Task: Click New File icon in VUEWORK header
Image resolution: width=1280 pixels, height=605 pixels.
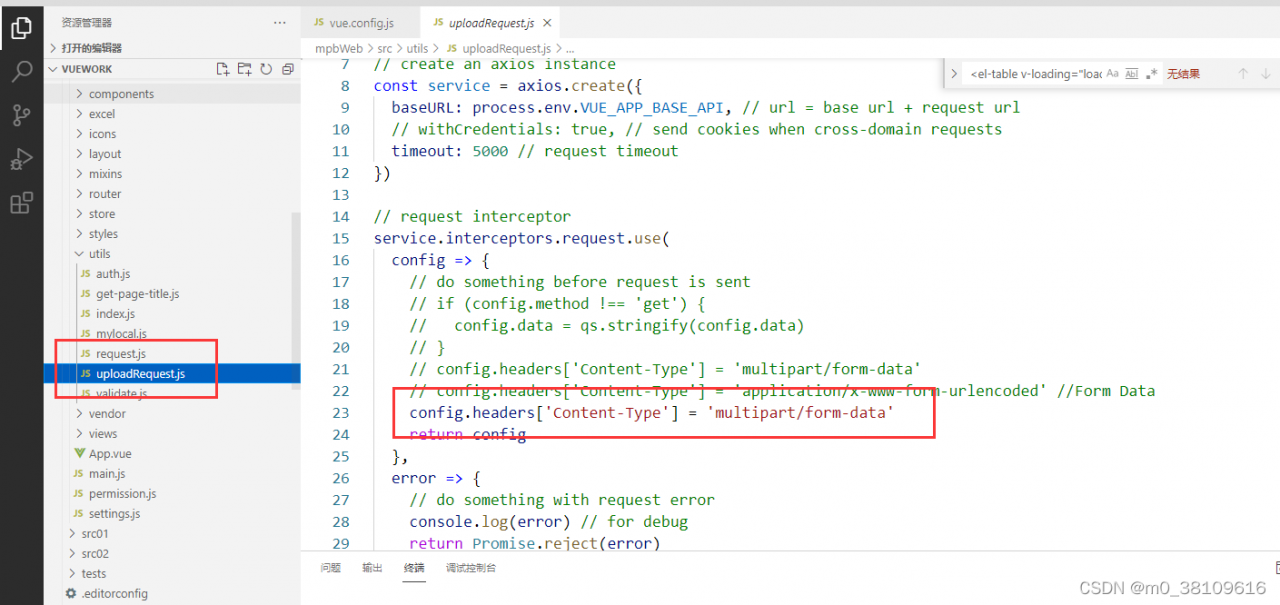Action: (223, 69)
